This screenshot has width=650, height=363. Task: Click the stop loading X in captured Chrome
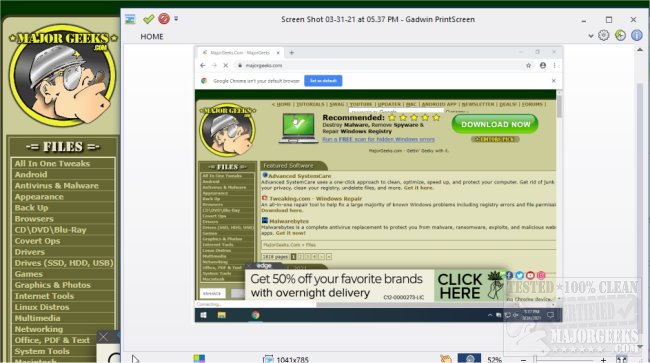click(226, 65)
